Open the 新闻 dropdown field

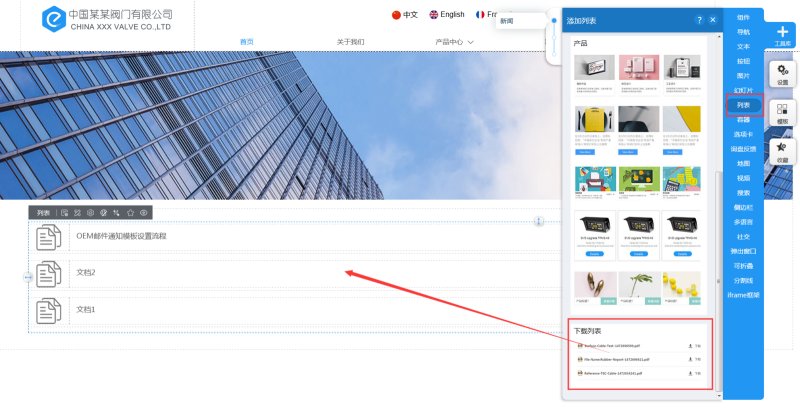pyautogui.click(x=523, y=21)
